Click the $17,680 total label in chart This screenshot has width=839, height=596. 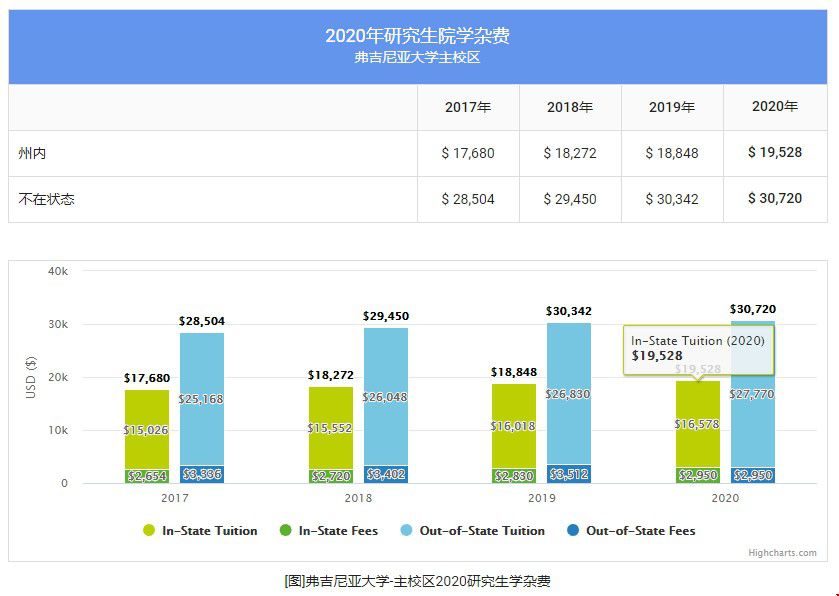pyautogui.click(x=147, y=378)
